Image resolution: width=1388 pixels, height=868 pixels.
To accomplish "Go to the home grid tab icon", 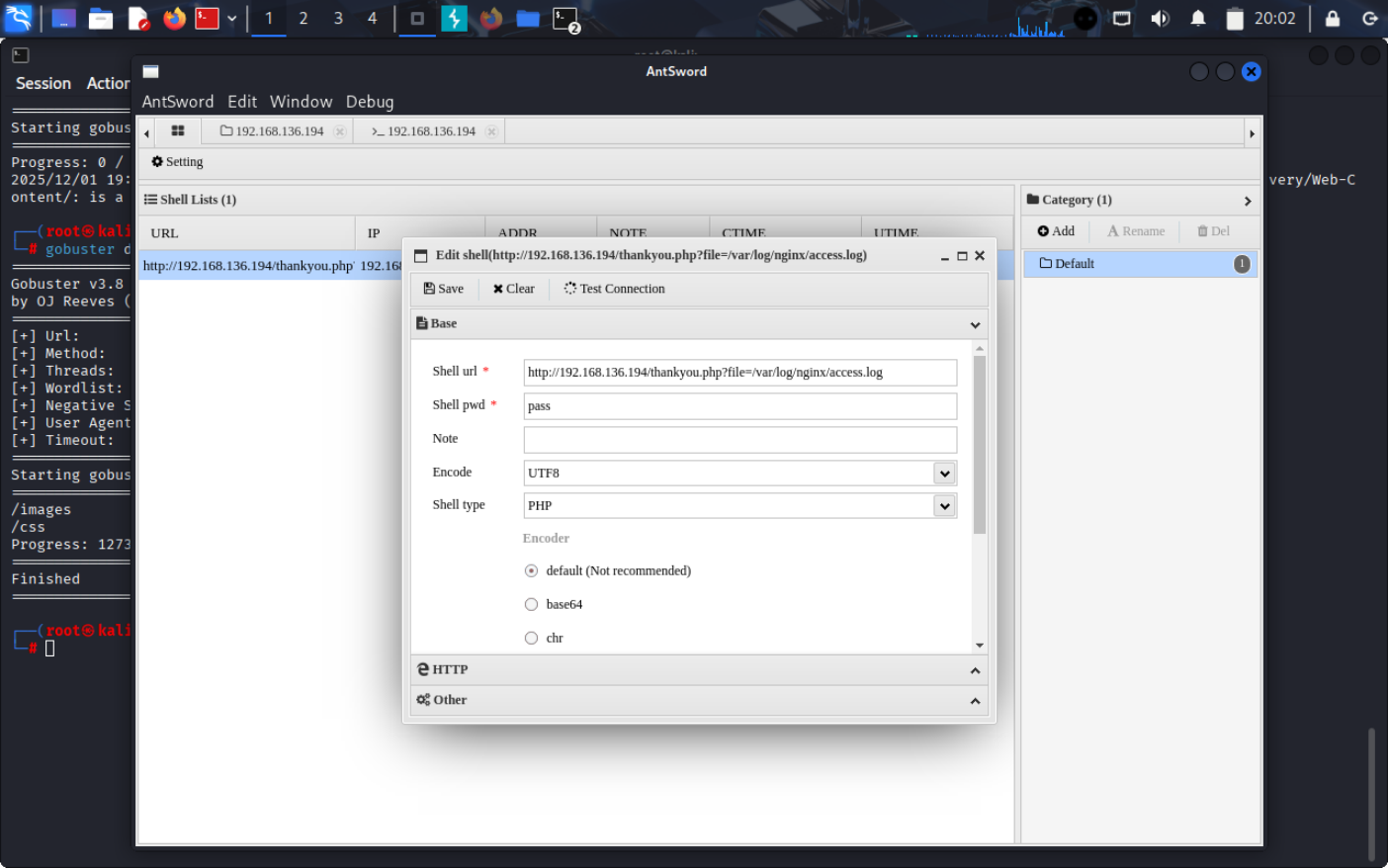I will [178, 130].
